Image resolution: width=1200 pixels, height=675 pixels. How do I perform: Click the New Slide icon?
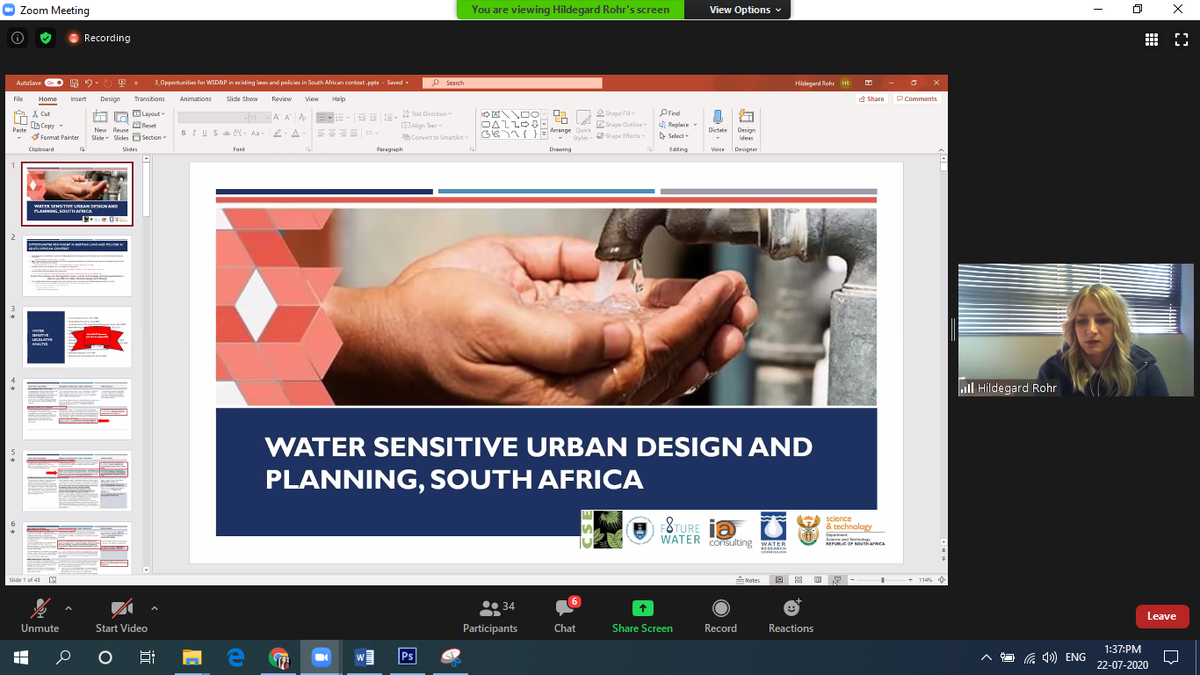pyautogui.click(x=100, y=117)
